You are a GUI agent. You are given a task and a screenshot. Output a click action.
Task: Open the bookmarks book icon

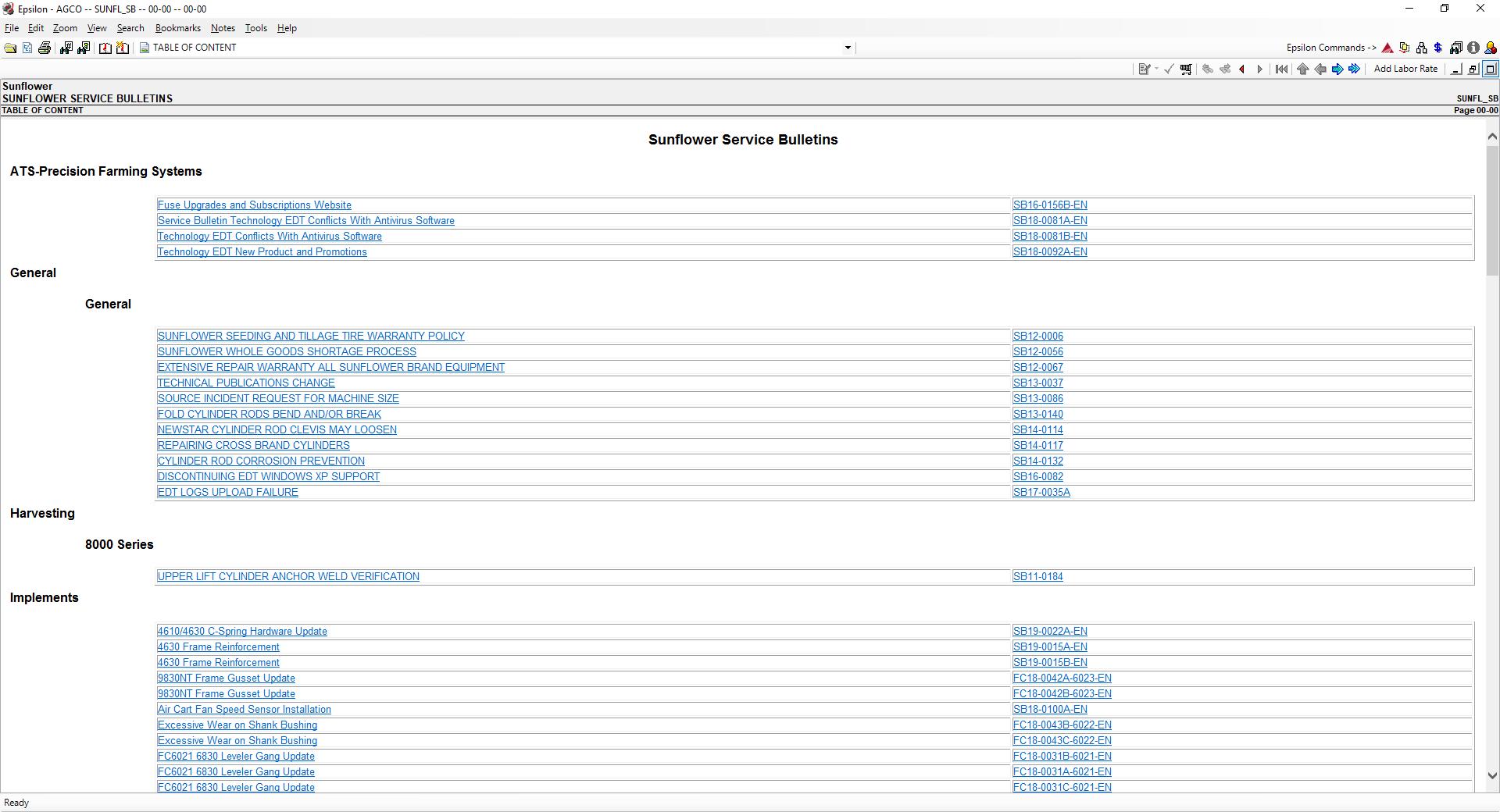105,48
